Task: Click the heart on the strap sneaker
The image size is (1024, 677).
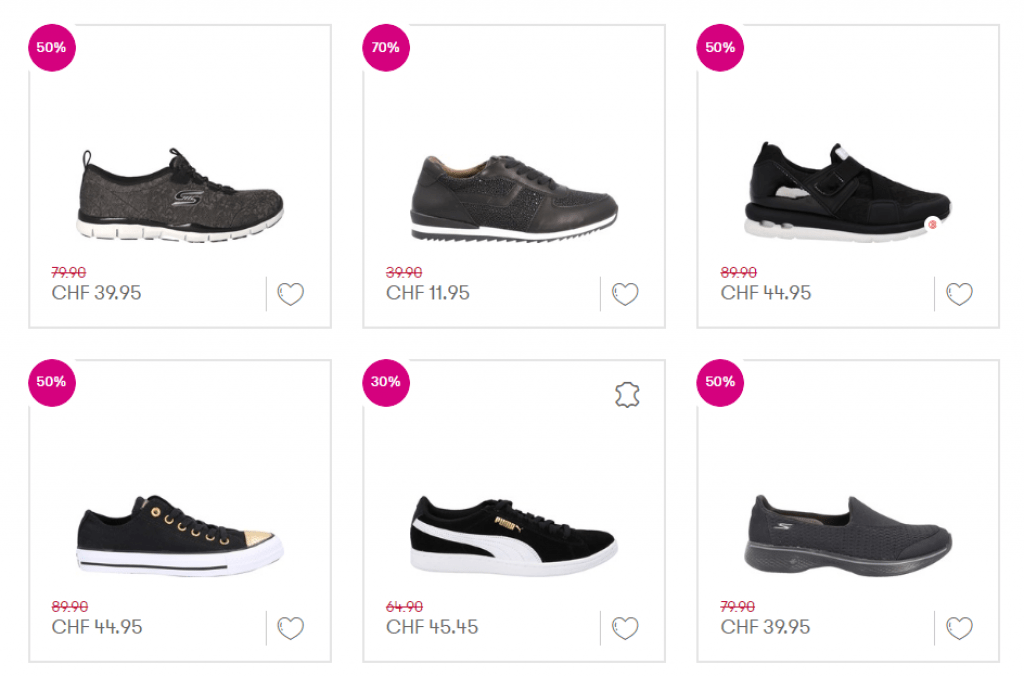Action: tap(959, 294)
